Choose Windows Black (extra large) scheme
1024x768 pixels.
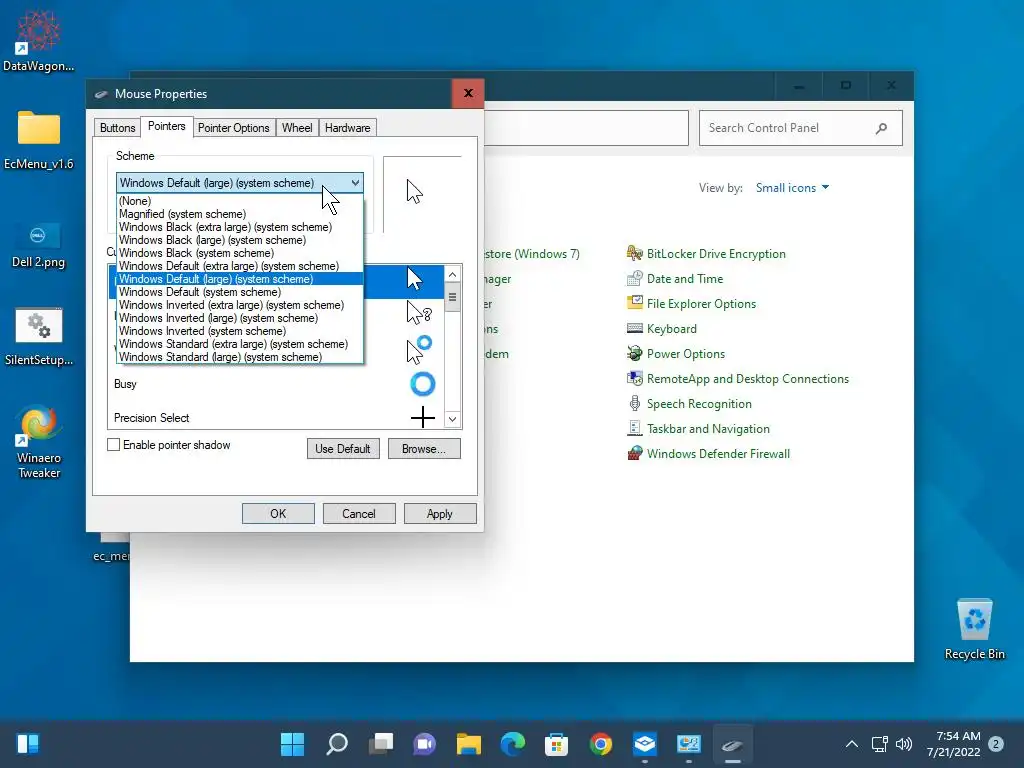(x=239, y=227)
